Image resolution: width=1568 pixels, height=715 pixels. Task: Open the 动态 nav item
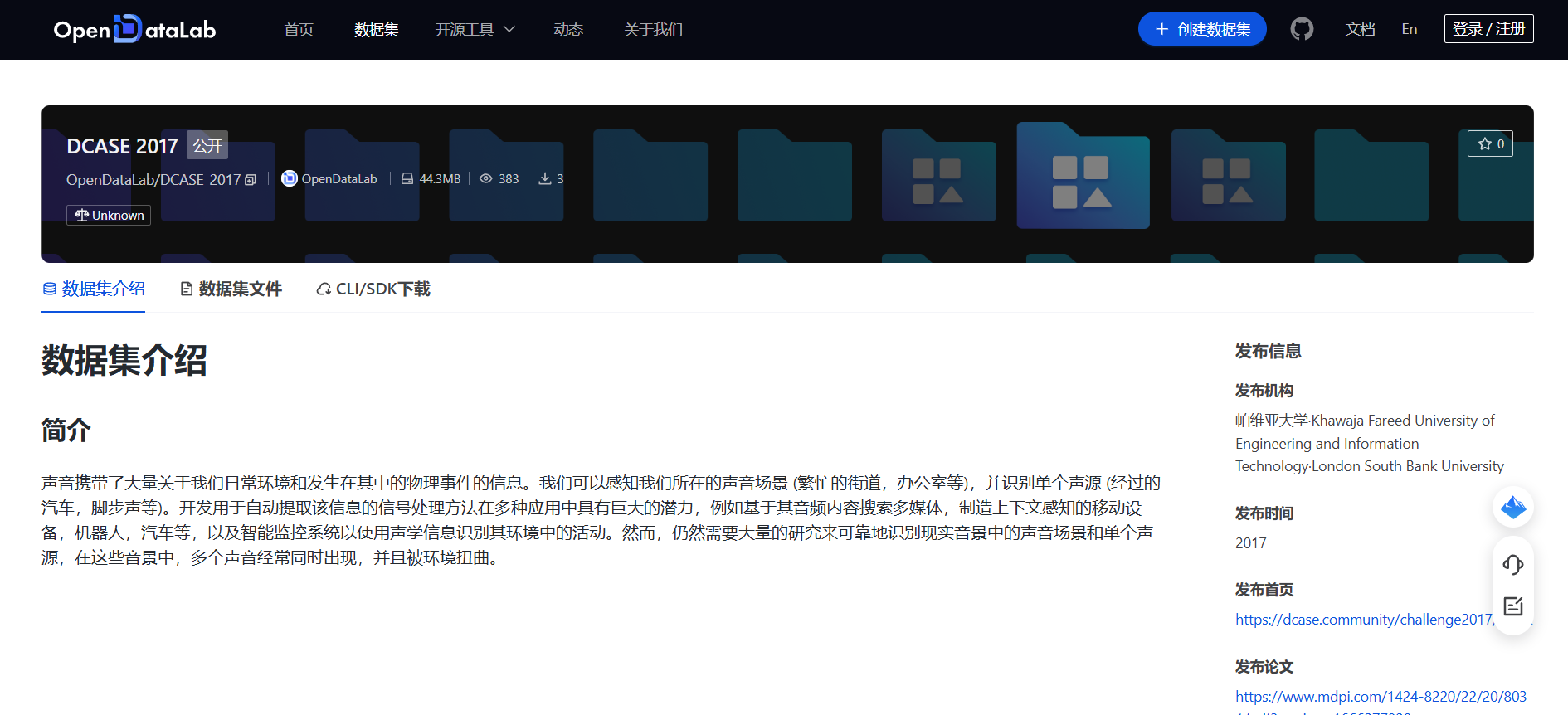(x=568, y=30)
